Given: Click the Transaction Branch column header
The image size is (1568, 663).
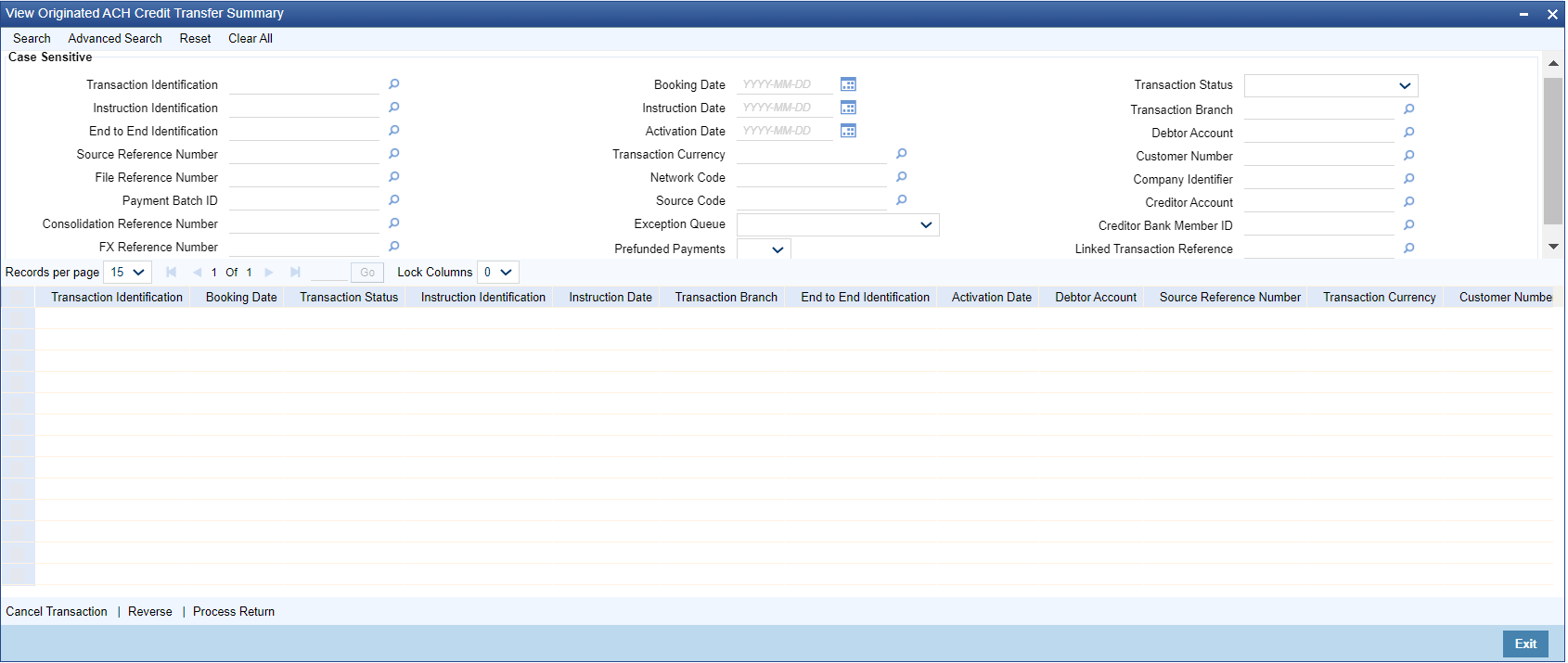Looking at the screenshot, I should click(726, 298).
